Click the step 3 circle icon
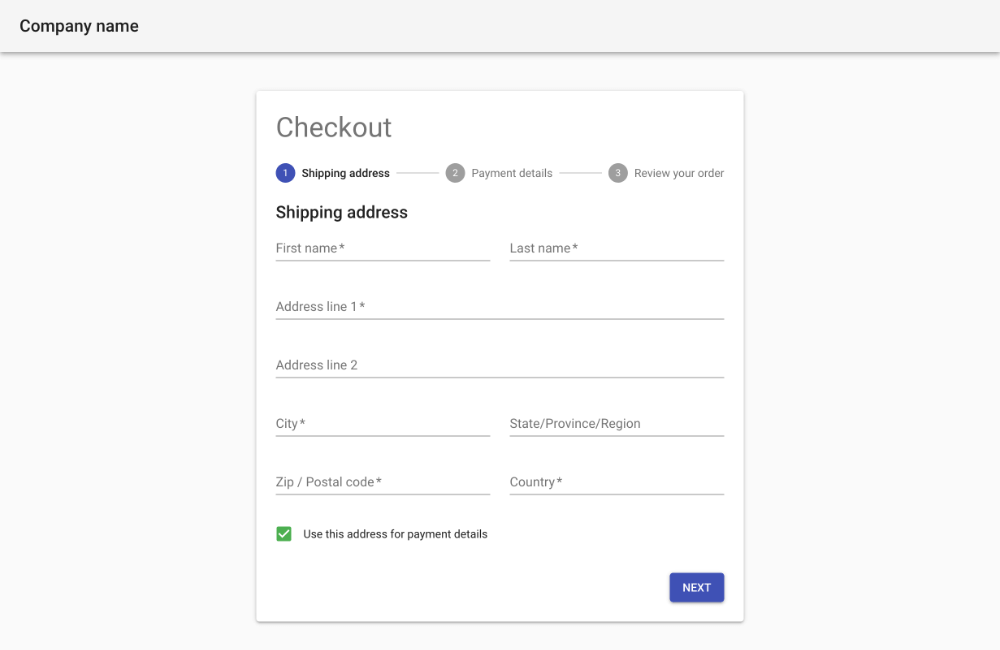1000x650 pixels. tap(618, 173)
